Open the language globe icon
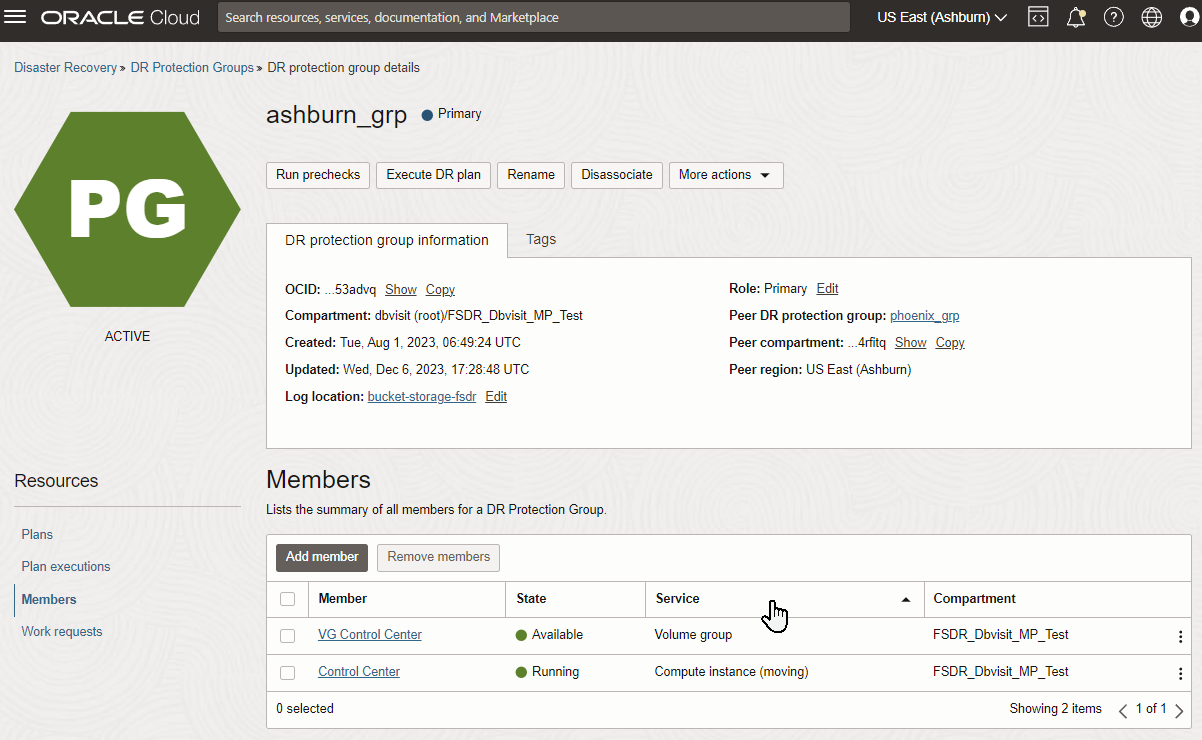This screenshot has width=1202, height=740. pos(1152,17)
